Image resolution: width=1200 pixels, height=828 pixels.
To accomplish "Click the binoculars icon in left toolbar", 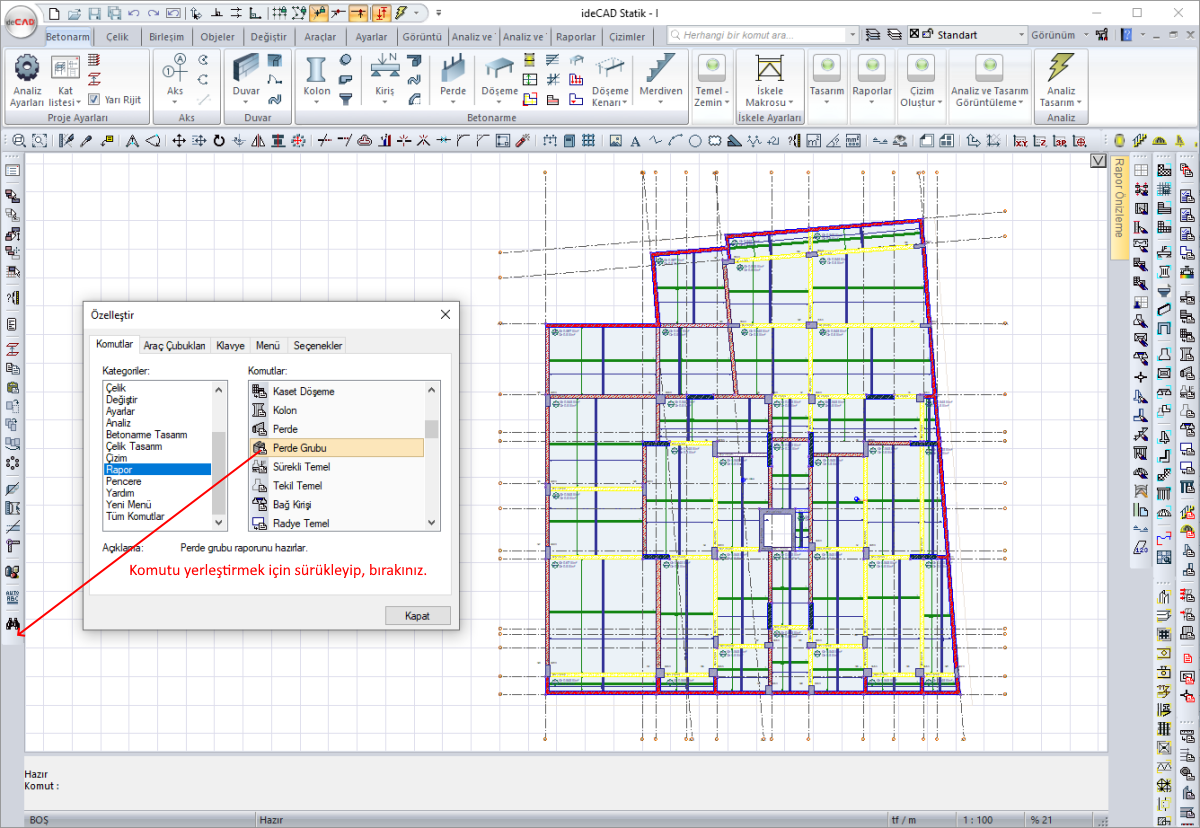I will coord(13,624).
